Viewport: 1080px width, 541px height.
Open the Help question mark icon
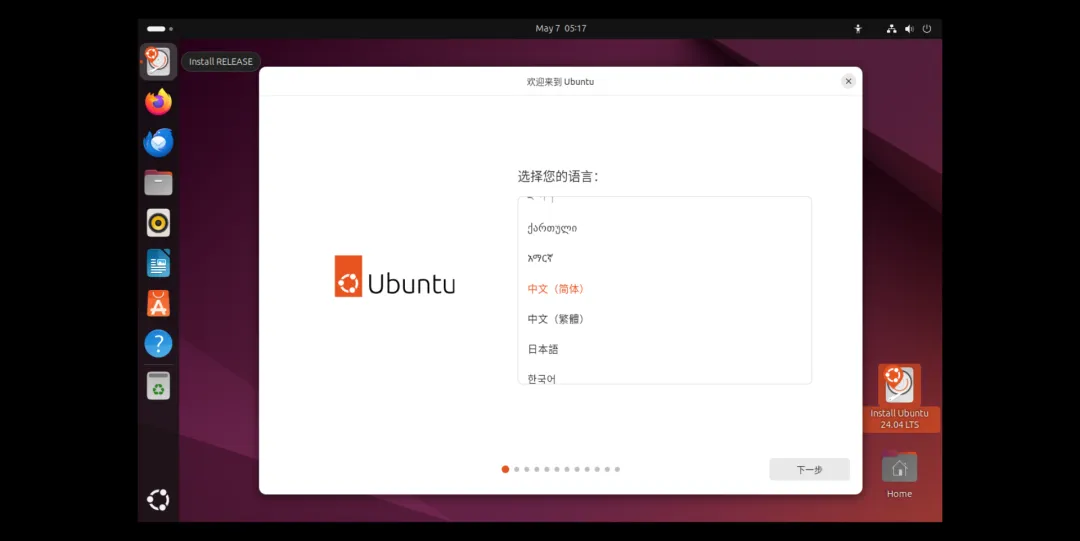pyautogui.click(x=158, y=343)
